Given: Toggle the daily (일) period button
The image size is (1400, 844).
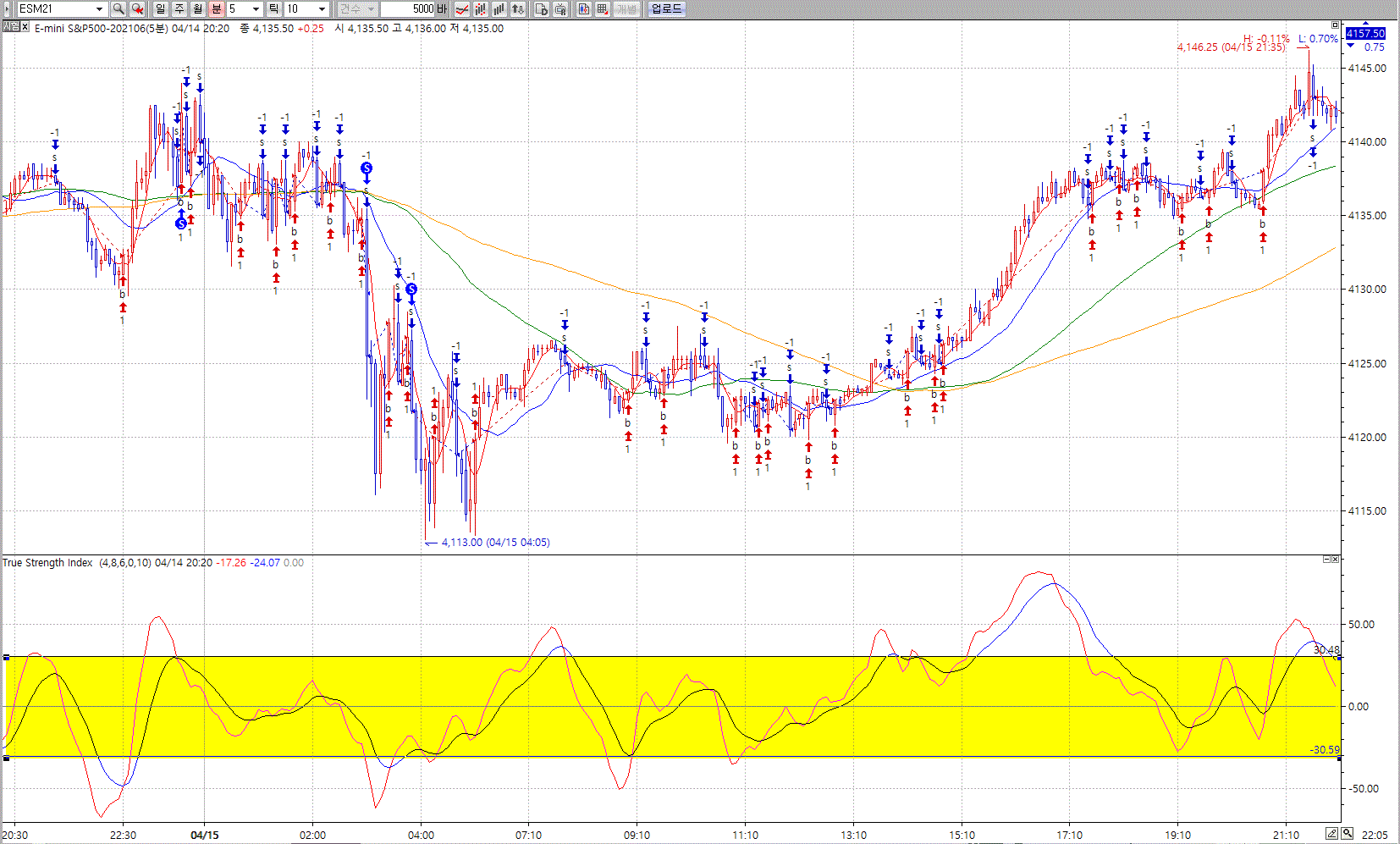Looking at the screenshot, I should click(161, 8).
